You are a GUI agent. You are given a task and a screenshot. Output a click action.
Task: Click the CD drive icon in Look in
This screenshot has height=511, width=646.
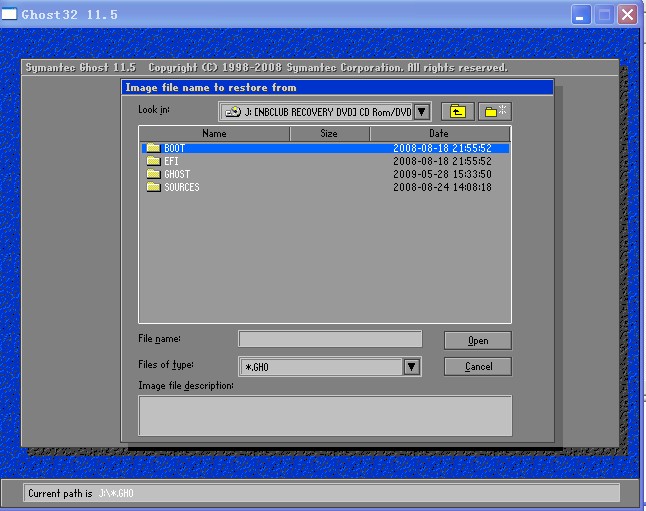(232, 112)
